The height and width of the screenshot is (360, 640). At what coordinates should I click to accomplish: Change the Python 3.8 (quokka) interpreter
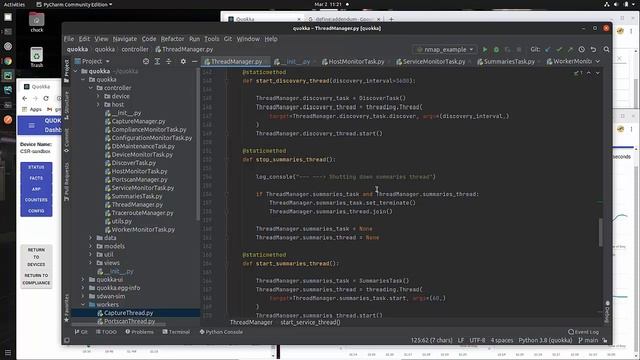pyautogui.click(x=545, y=340)
